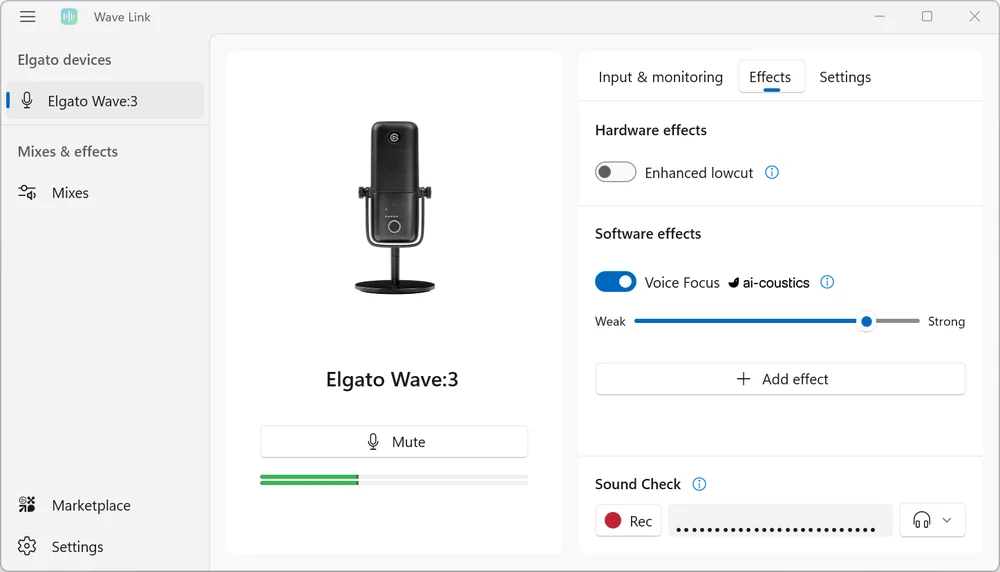Show info about Voice Focus
The height and width of the screenshot is (572, 1000).
pyautogui.click(x=827, y=282)
